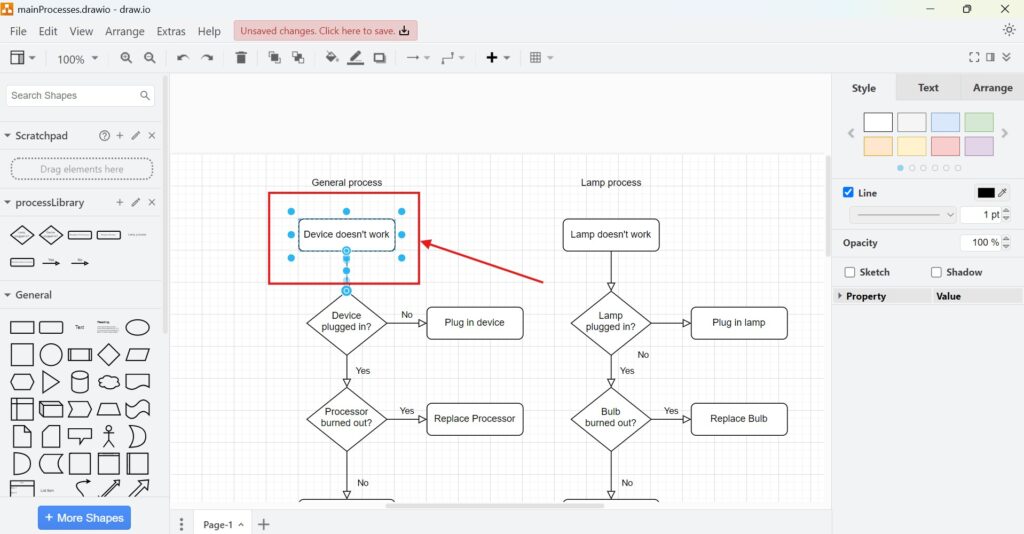Open the 100% zoom dropdown
1024x534 pixels.
click(x=77, y=59)
